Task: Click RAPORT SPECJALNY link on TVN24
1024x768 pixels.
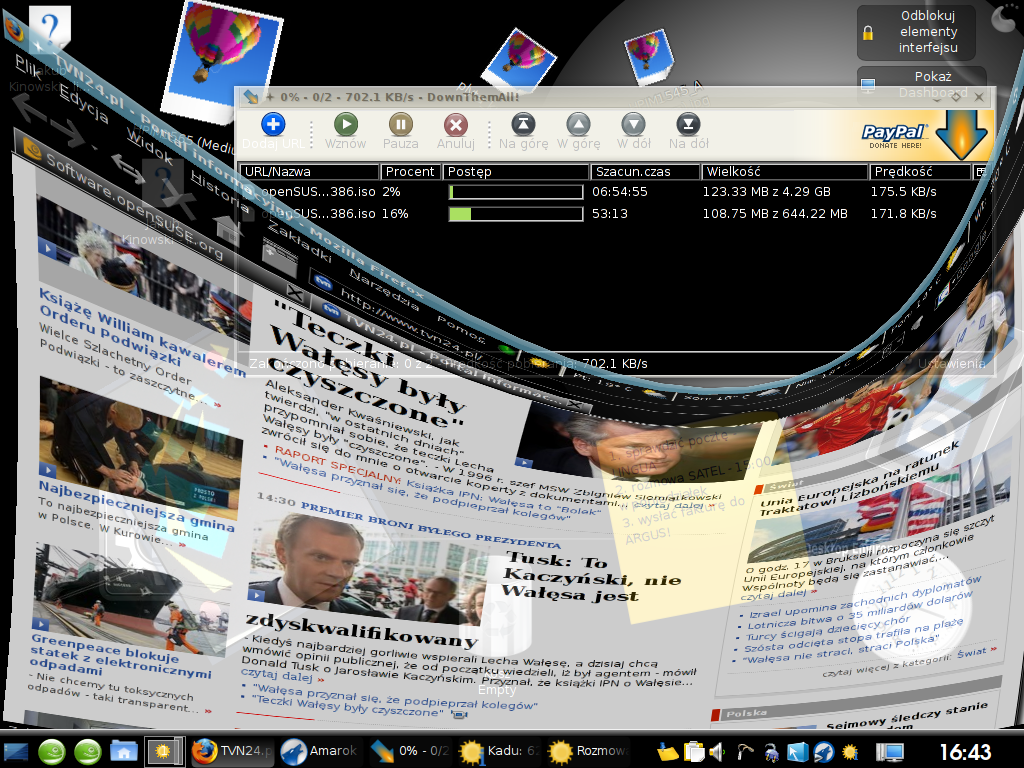Action: [x=337, y=464]
